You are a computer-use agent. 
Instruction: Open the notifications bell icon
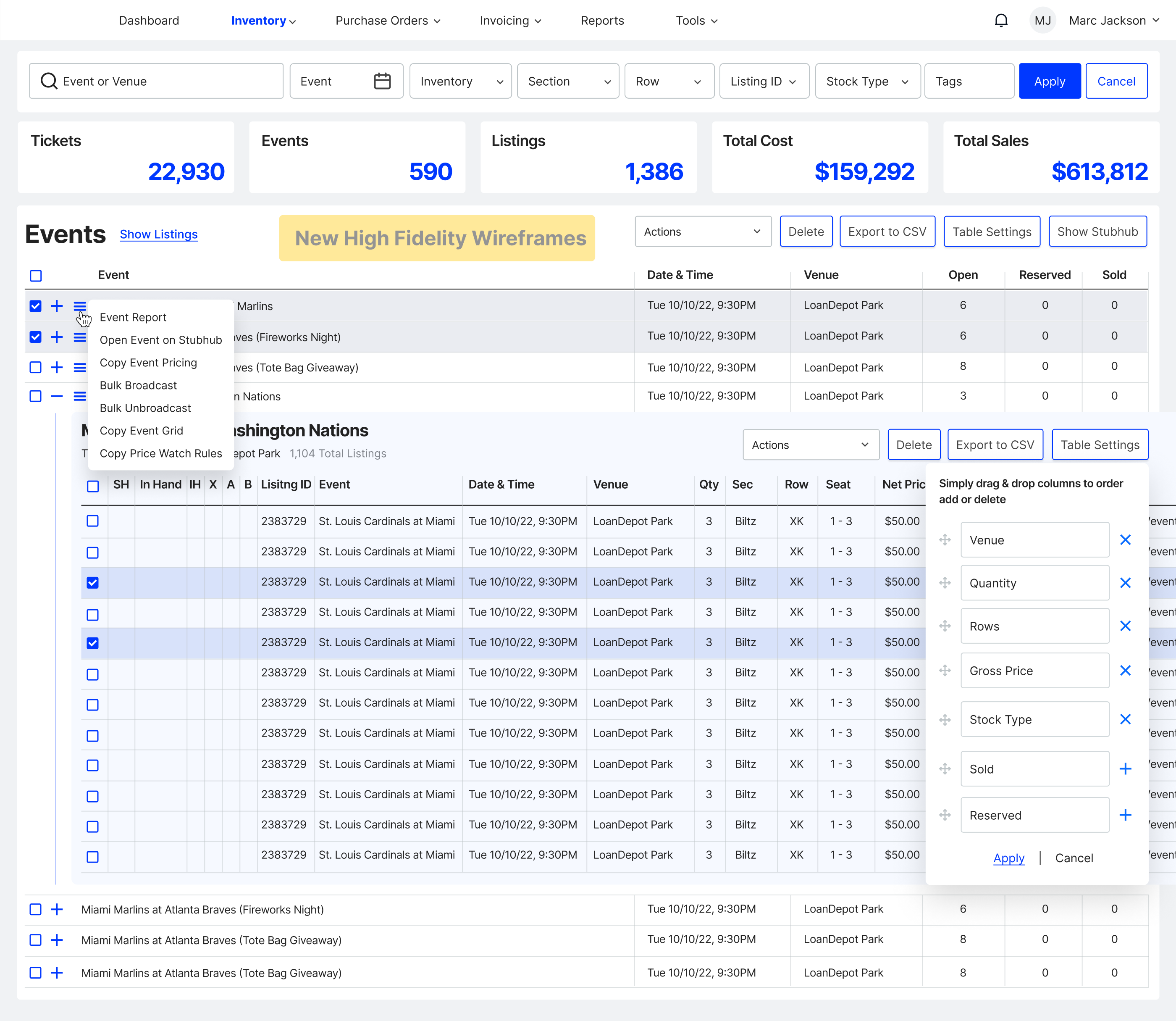coord(1000,21)
